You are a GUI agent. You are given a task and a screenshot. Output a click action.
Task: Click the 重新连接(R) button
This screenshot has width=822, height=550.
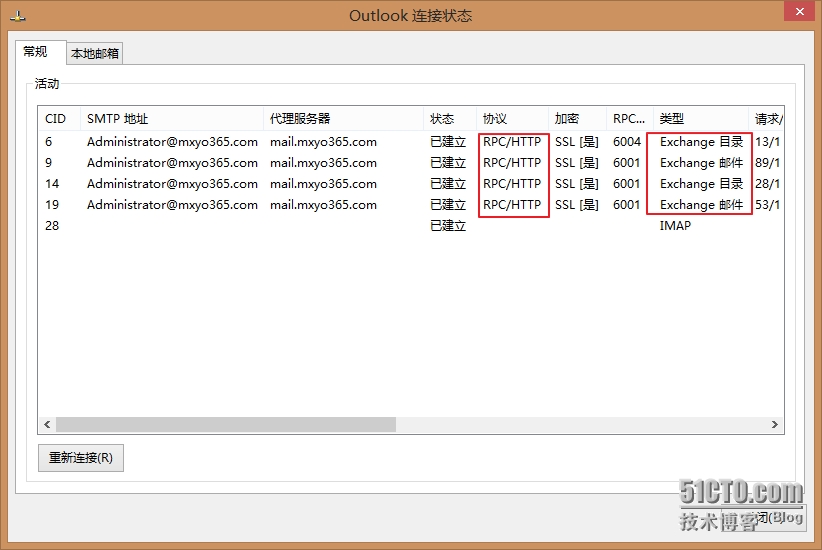pos(81,458)
